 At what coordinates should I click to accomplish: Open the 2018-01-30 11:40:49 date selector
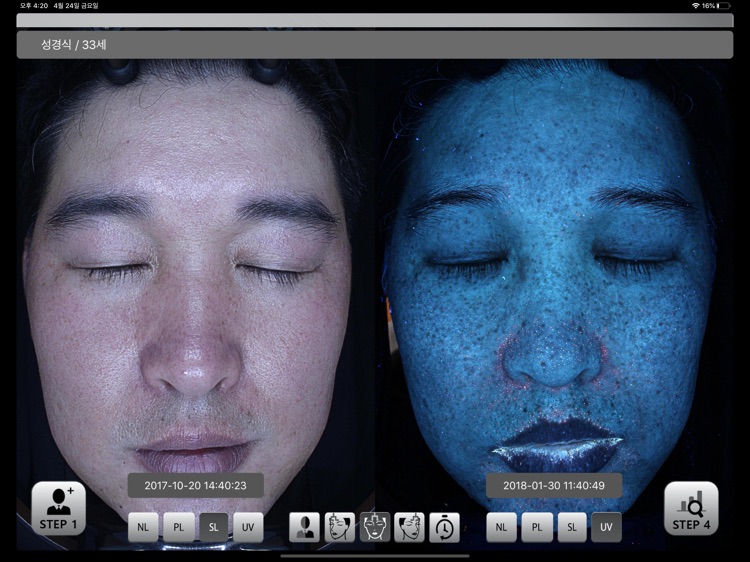point(554,486)
